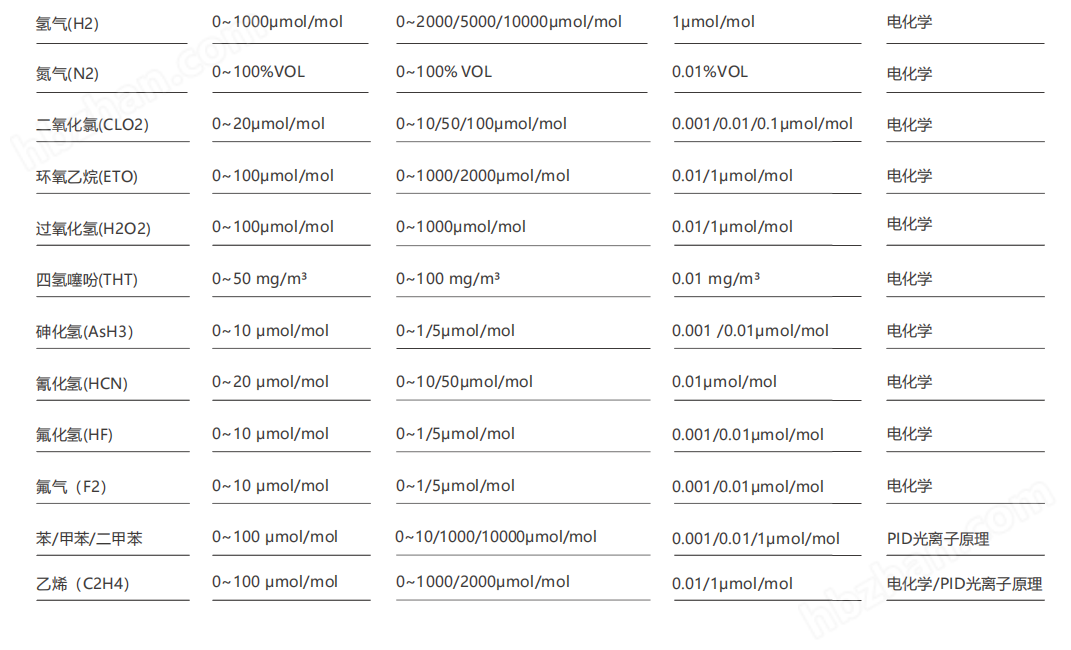This screenshot has width=1071, height=650.
Task: Select the 0.001/0.01/0.1μmol/mol resolution value
Action: tap(762, 124)
